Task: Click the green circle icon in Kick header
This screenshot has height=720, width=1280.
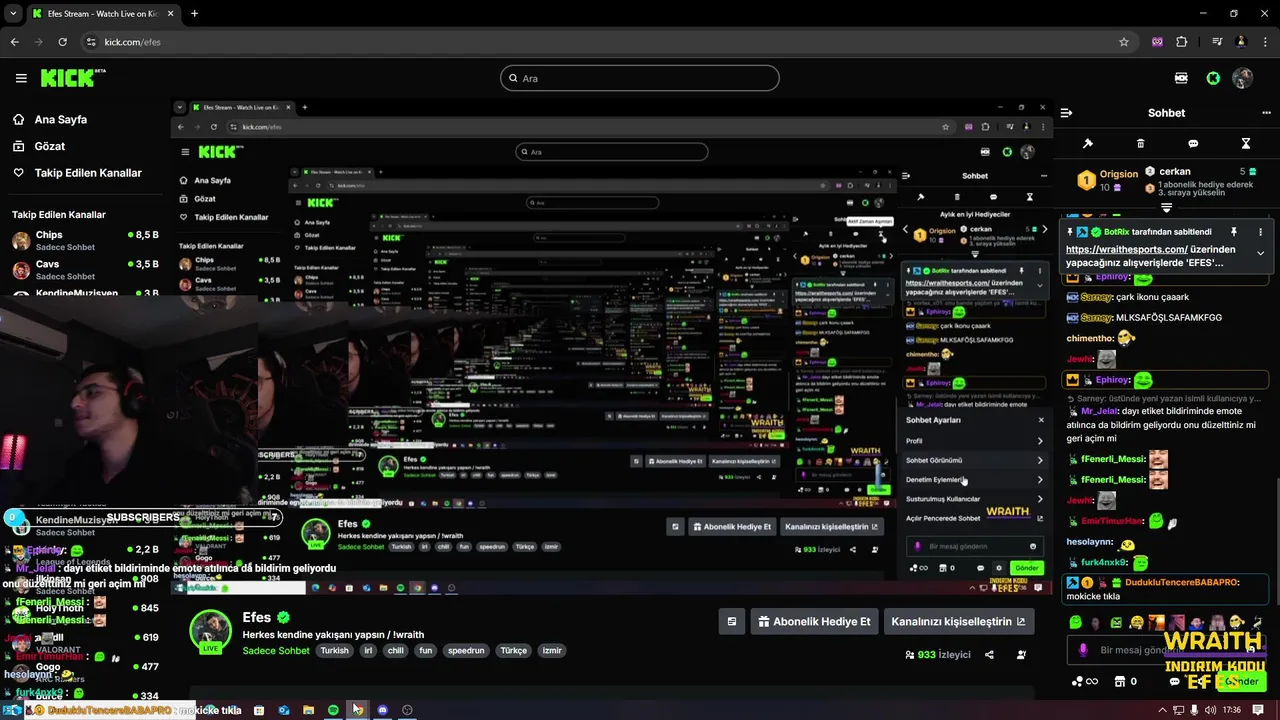Action: tap(1213, 78)
